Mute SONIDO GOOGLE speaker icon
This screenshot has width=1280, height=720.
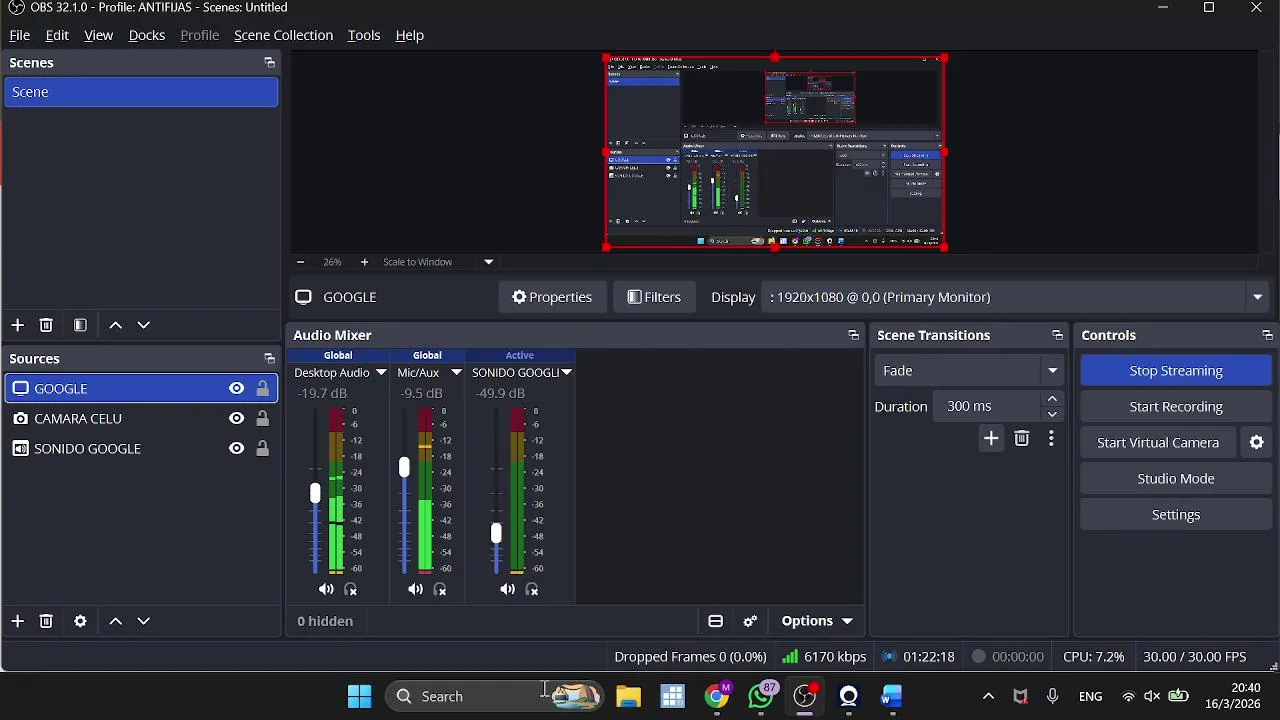pyautogui.click(x=507, y=590)
